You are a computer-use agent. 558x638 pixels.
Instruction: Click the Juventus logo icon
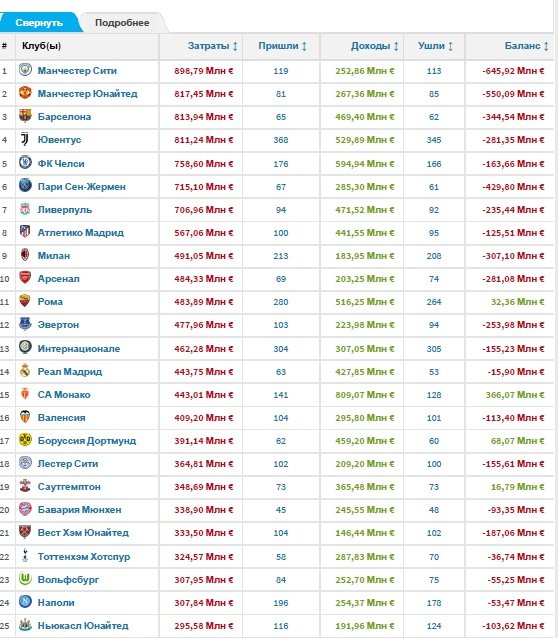25,139
